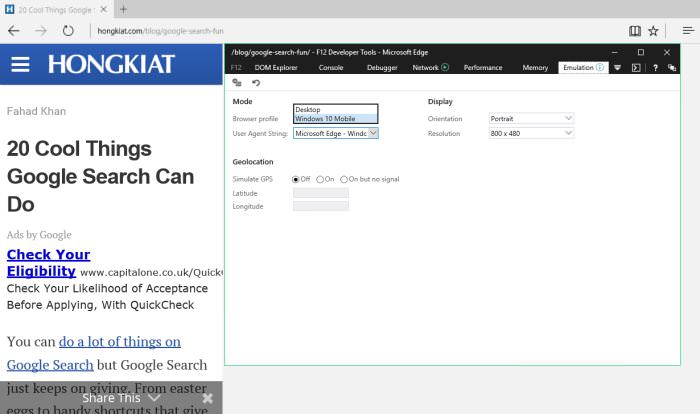Set Simulate GPS to On
The width and height of the screenshot is (700, 414).
click(x=320, y=179)
